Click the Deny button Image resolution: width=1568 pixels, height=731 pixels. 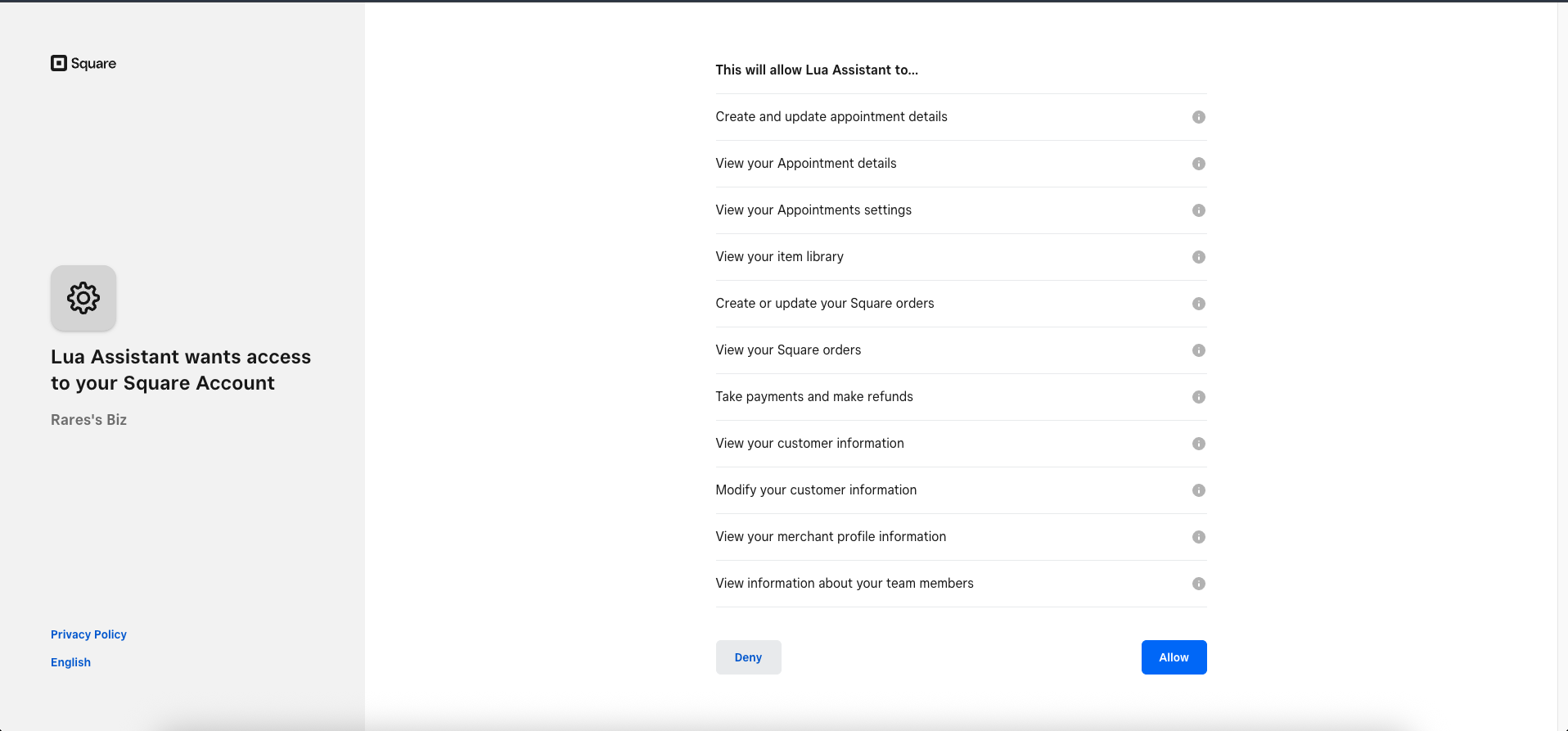(748, 657)
